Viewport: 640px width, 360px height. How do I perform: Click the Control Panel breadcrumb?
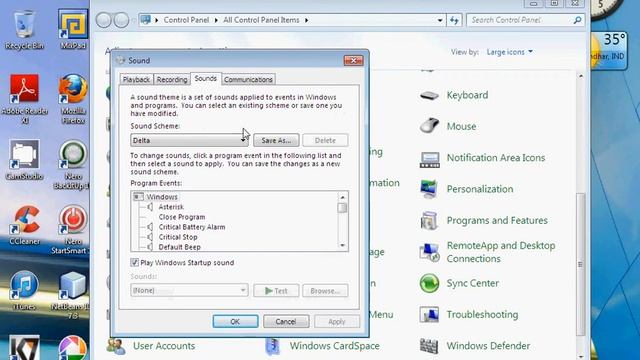tap(186, 20)
